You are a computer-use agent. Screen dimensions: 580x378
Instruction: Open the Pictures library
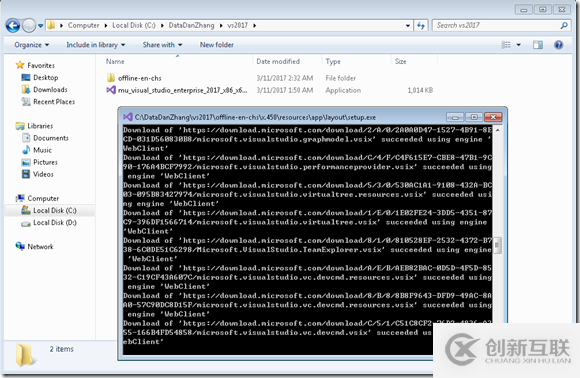pos(45,162)
